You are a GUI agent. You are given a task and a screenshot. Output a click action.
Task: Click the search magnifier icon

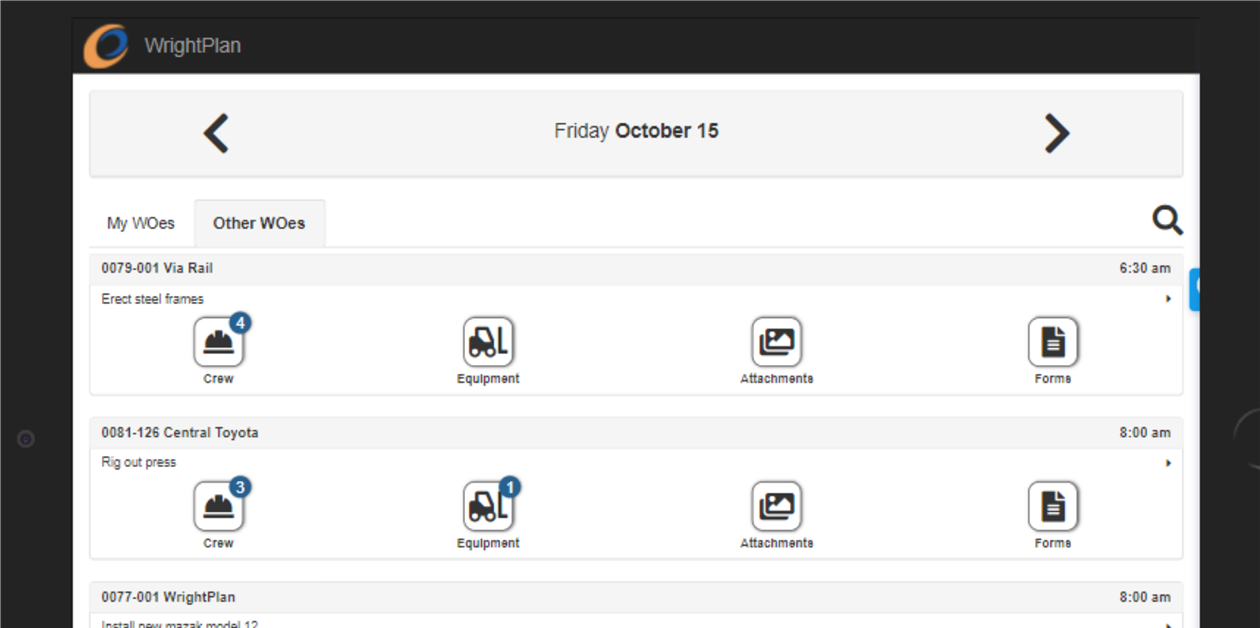click(x=1167, y=220)
